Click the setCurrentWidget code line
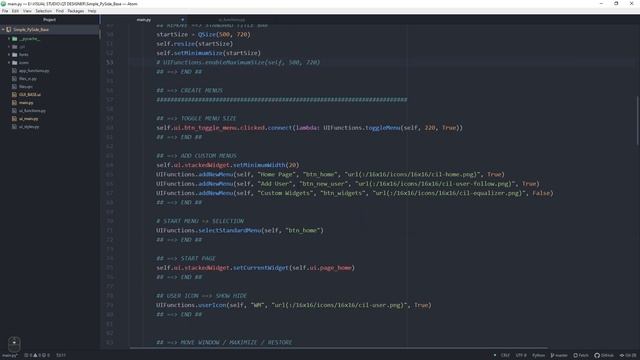Screen dimensions: 640x360 tap(256, 268)
